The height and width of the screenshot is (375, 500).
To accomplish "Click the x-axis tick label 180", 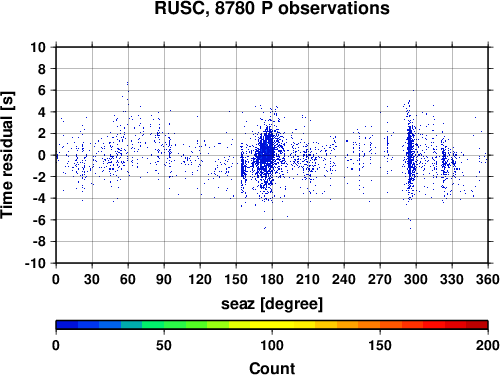I will (x=272, y=279).
